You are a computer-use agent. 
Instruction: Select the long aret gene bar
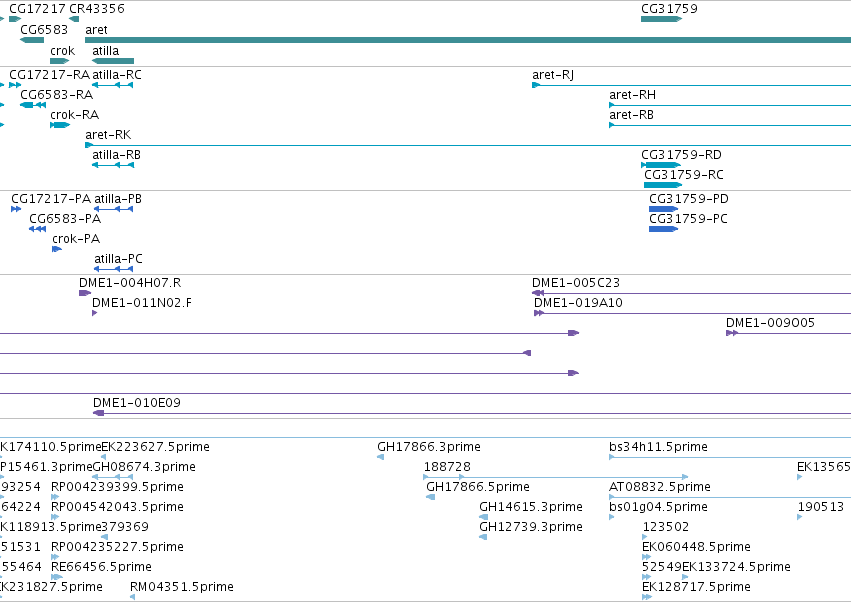click(x=468, y=40)
